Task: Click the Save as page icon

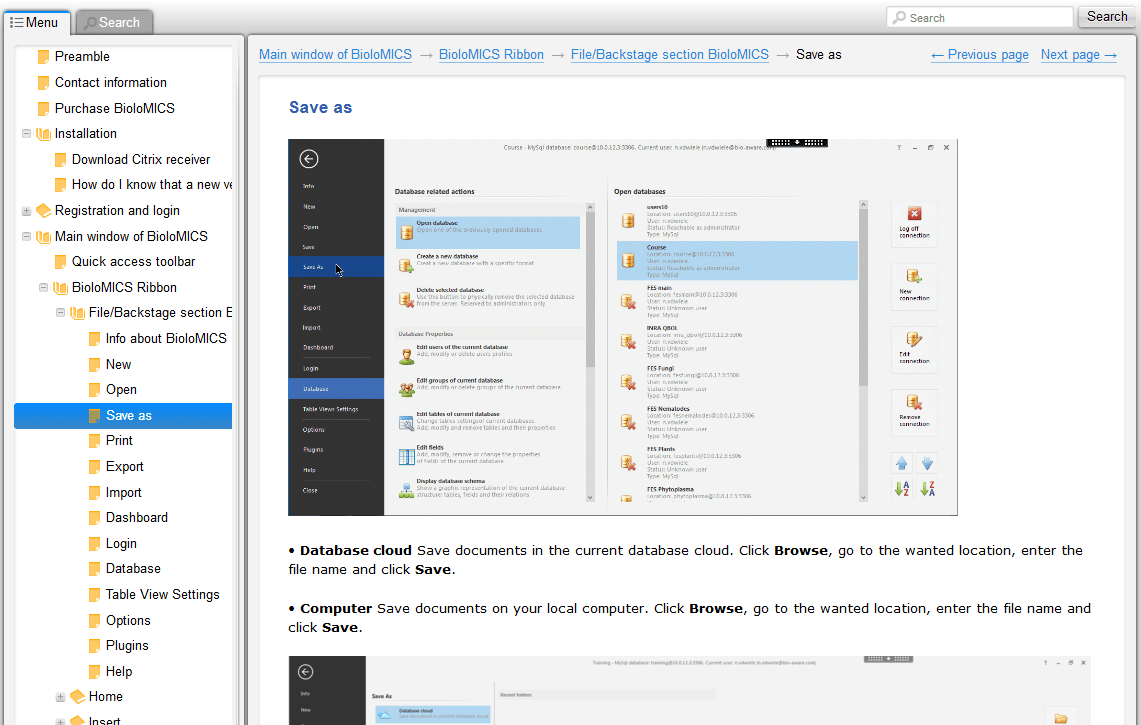Action: click(x=95, y=416)
